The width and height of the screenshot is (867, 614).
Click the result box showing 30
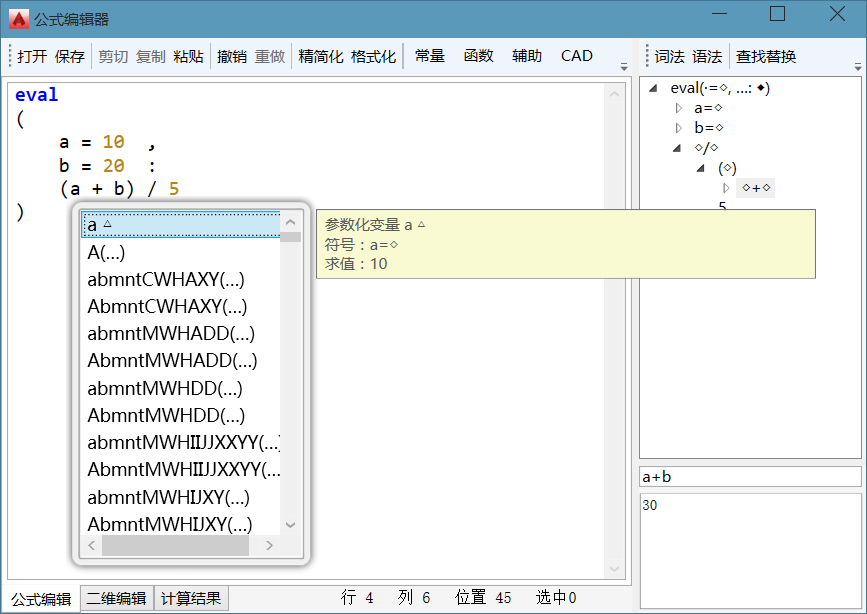pos(750,551)
